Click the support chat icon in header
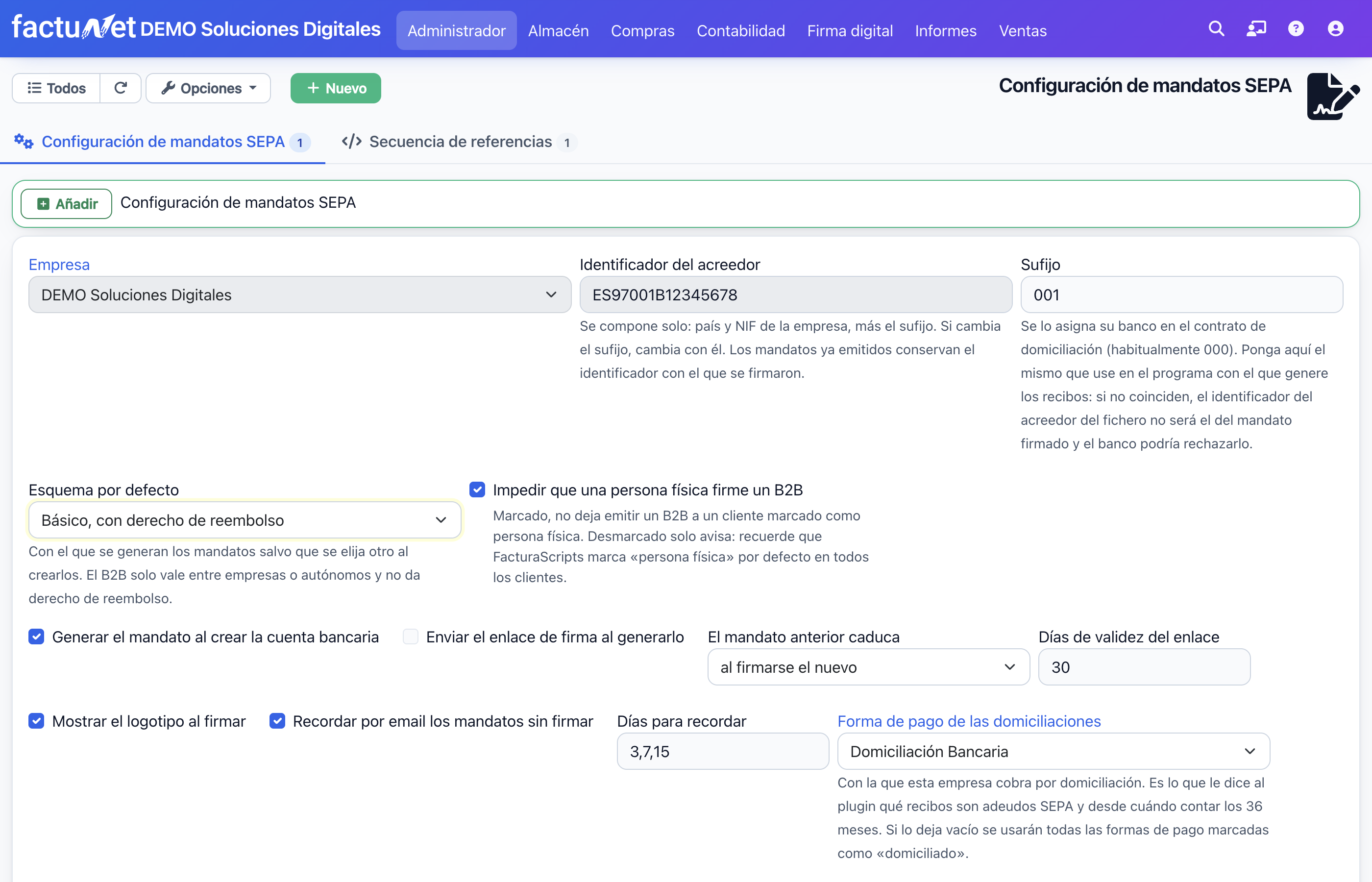The height and width of the screenshot is (882, 1372). 1256,28
